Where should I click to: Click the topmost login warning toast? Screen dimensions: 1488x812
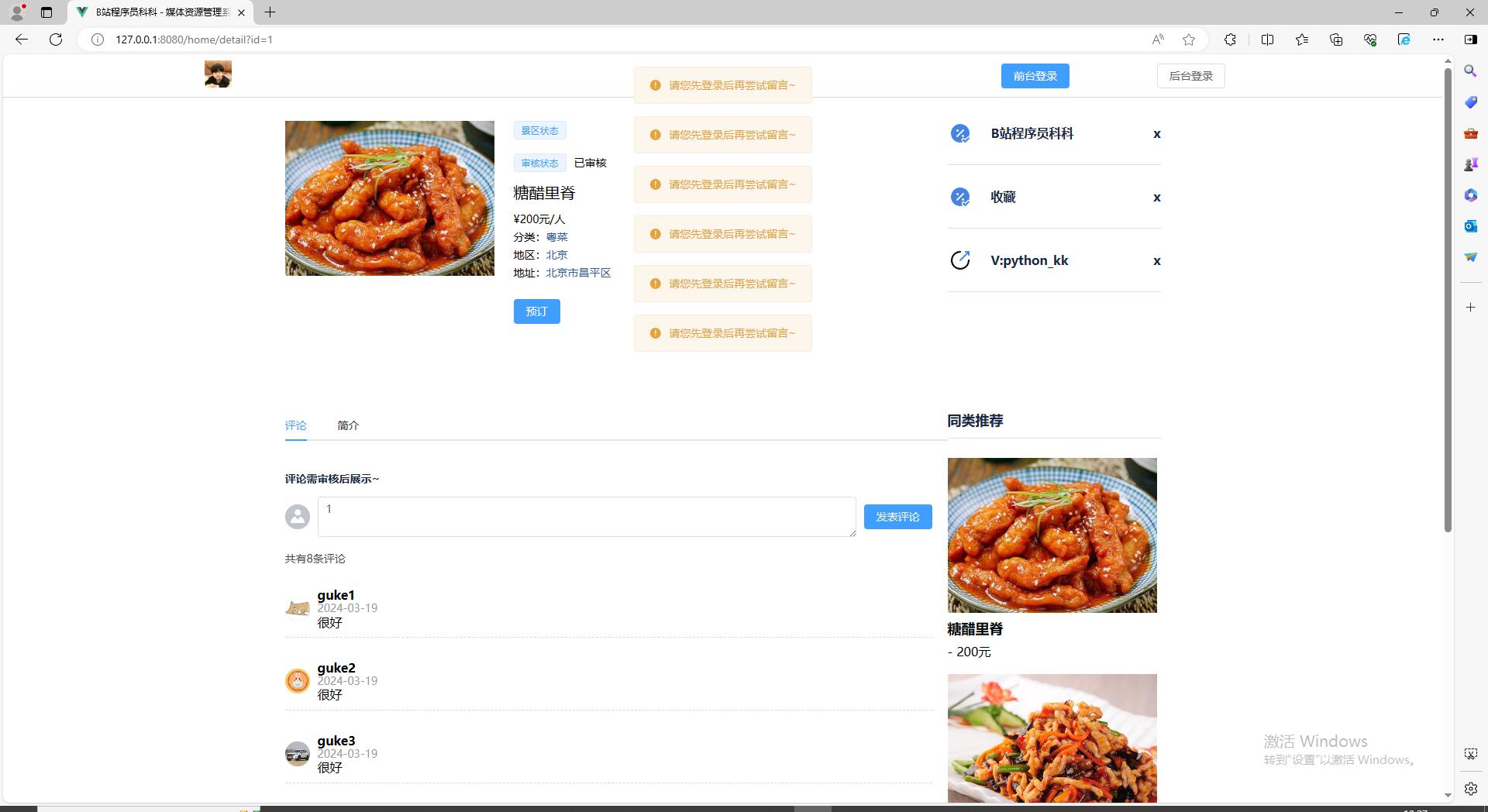click(x=722, y=85)
